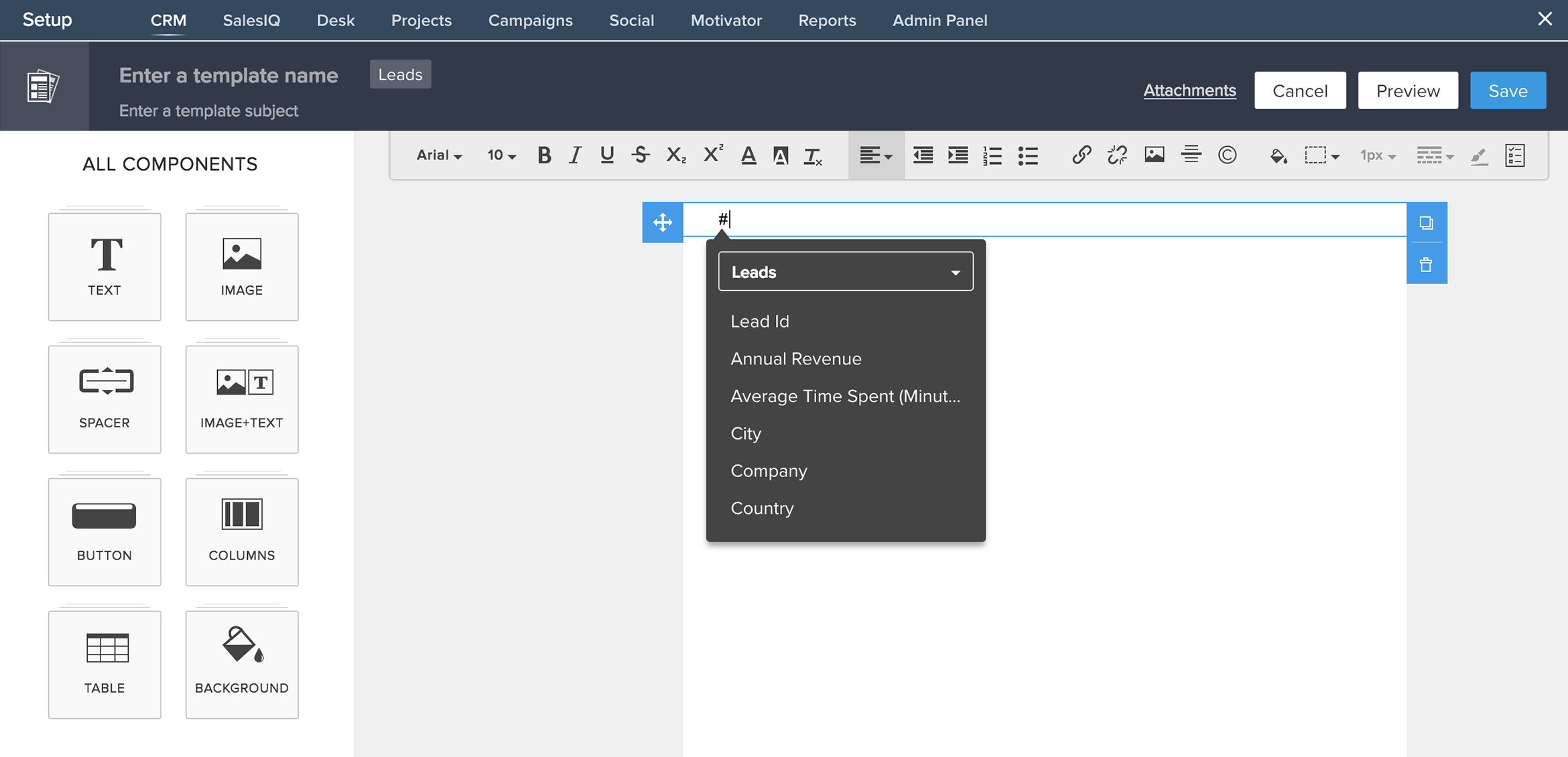Open the Arial font dropdown

tap(439, 155)
